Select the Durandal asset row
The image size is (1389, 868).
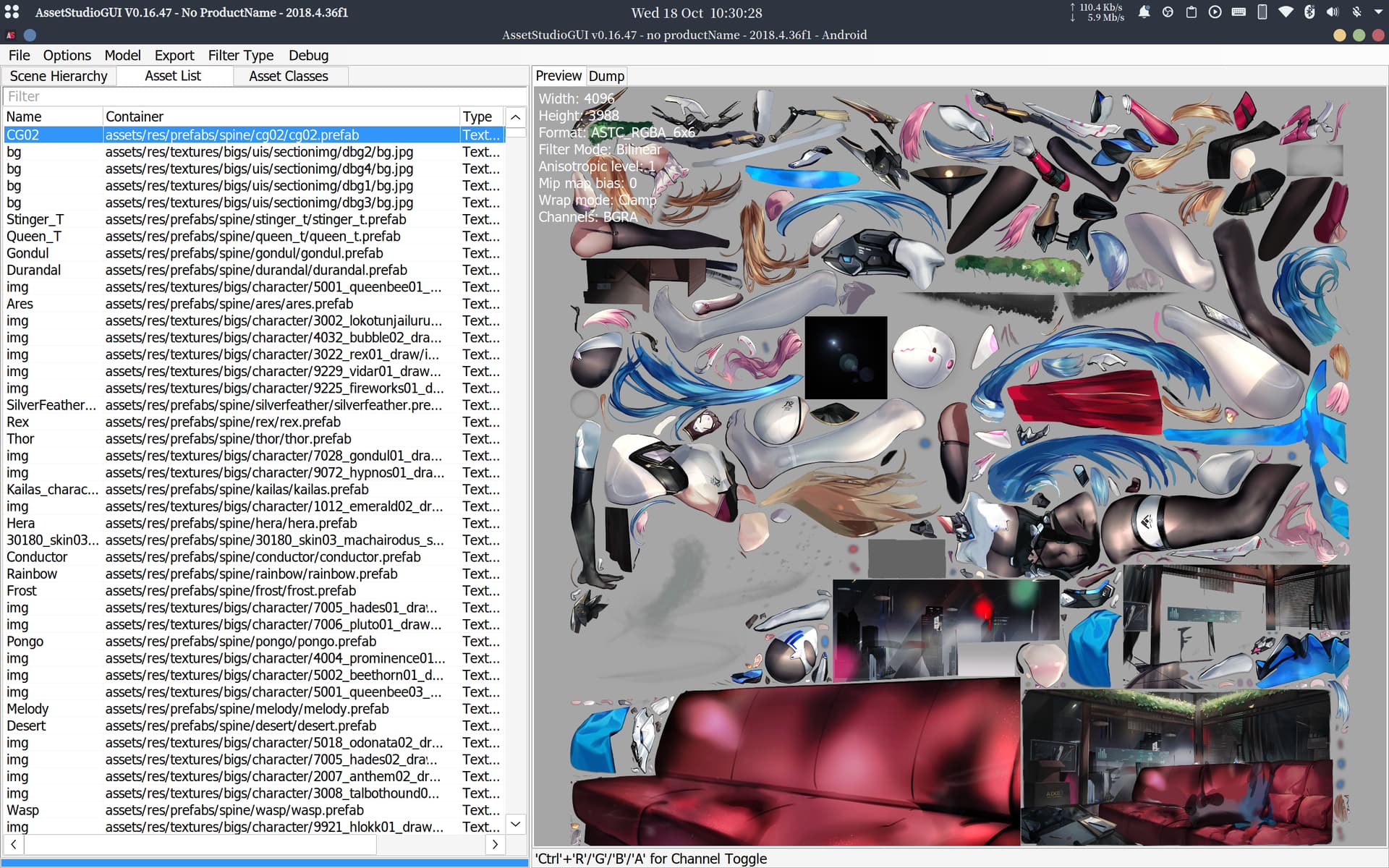coord(254,270)
